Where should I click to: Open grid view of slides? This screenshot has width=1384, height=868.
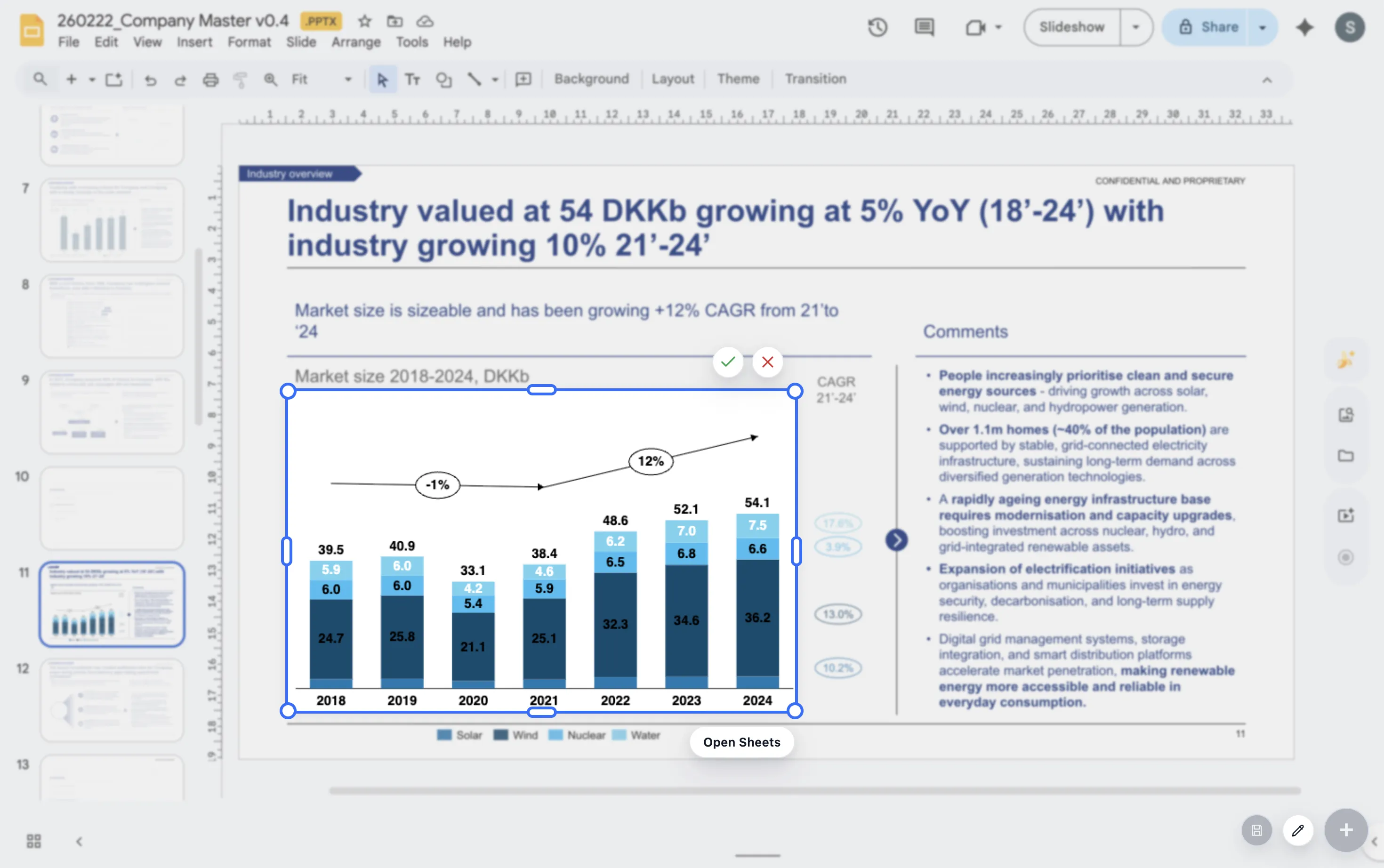click(x=33, y=840)
